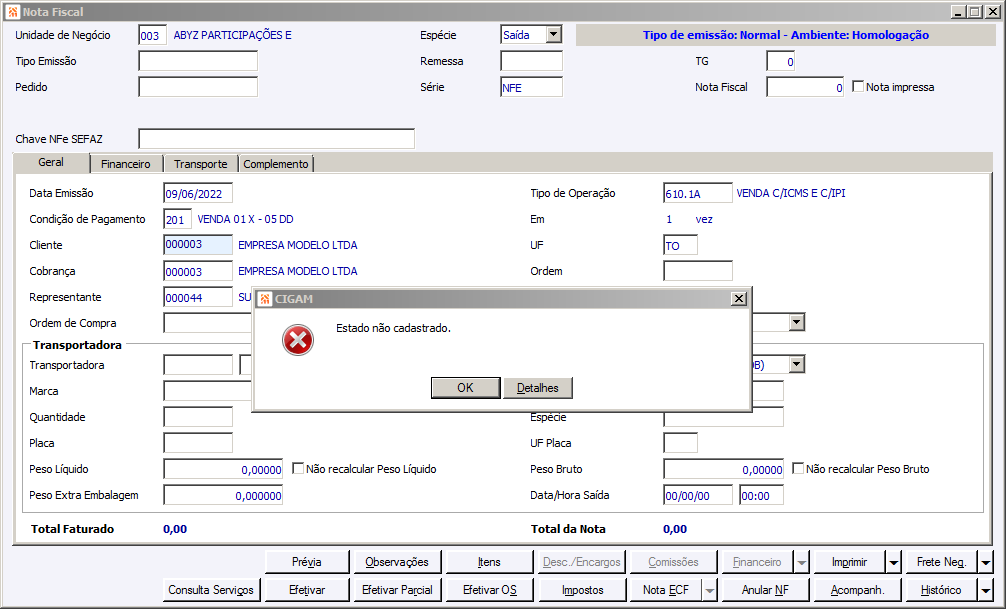This screenshot has width=1006, height=609.
Task: Click the Data Emissão field
Action: click(198, 193)
